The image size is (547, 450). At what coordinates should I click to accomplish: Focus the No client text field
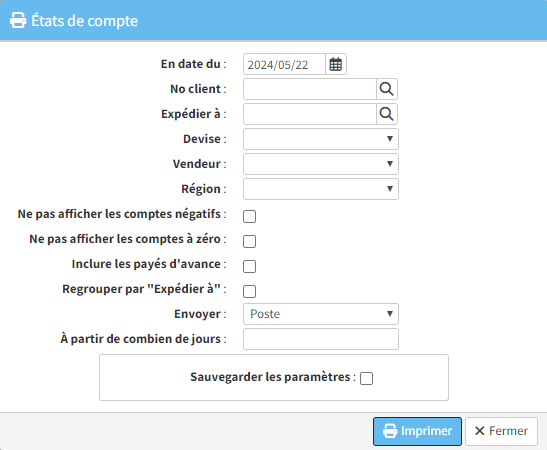[310, 89]
